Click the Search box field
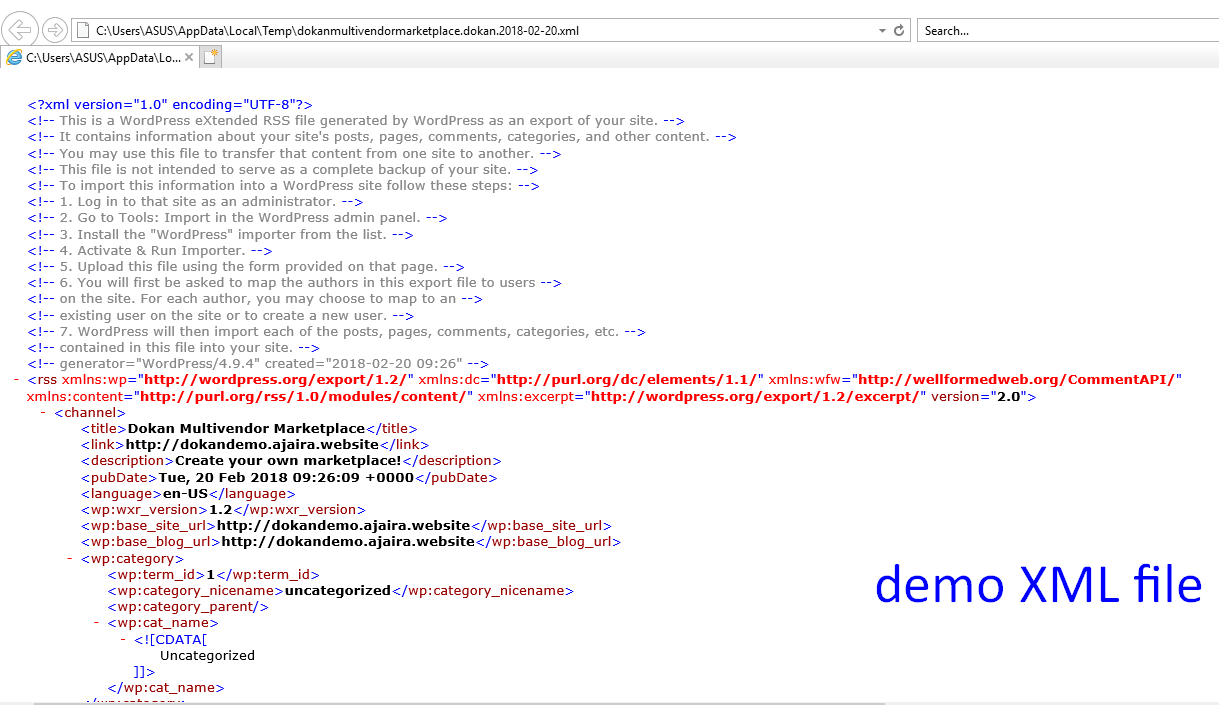This screenshot has height=705, width=1219. tap(1067, 30)
